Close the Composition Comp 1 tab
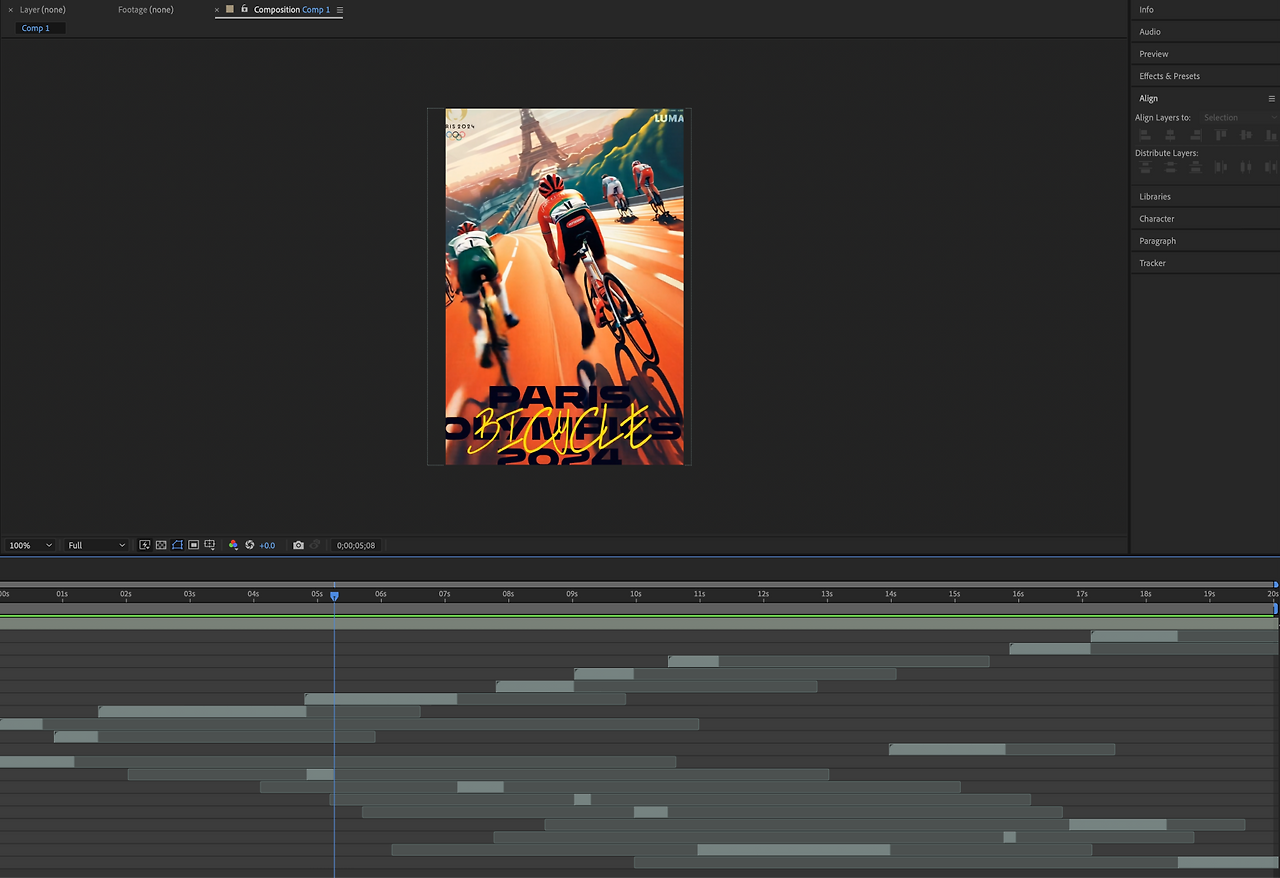Image resolution: width=1280 pixels, height=878 pixels. point(217,10)
